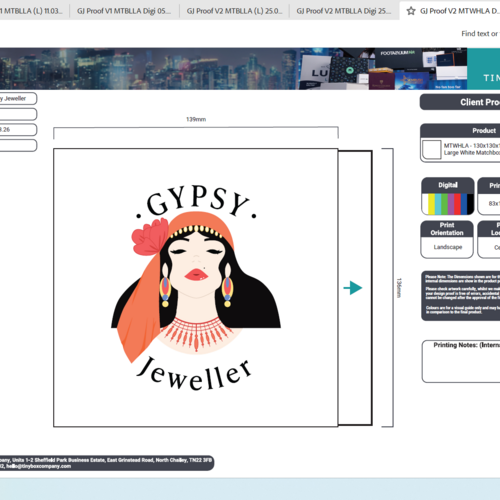Select the Gypsy Jeweller logo artwork

196,287
